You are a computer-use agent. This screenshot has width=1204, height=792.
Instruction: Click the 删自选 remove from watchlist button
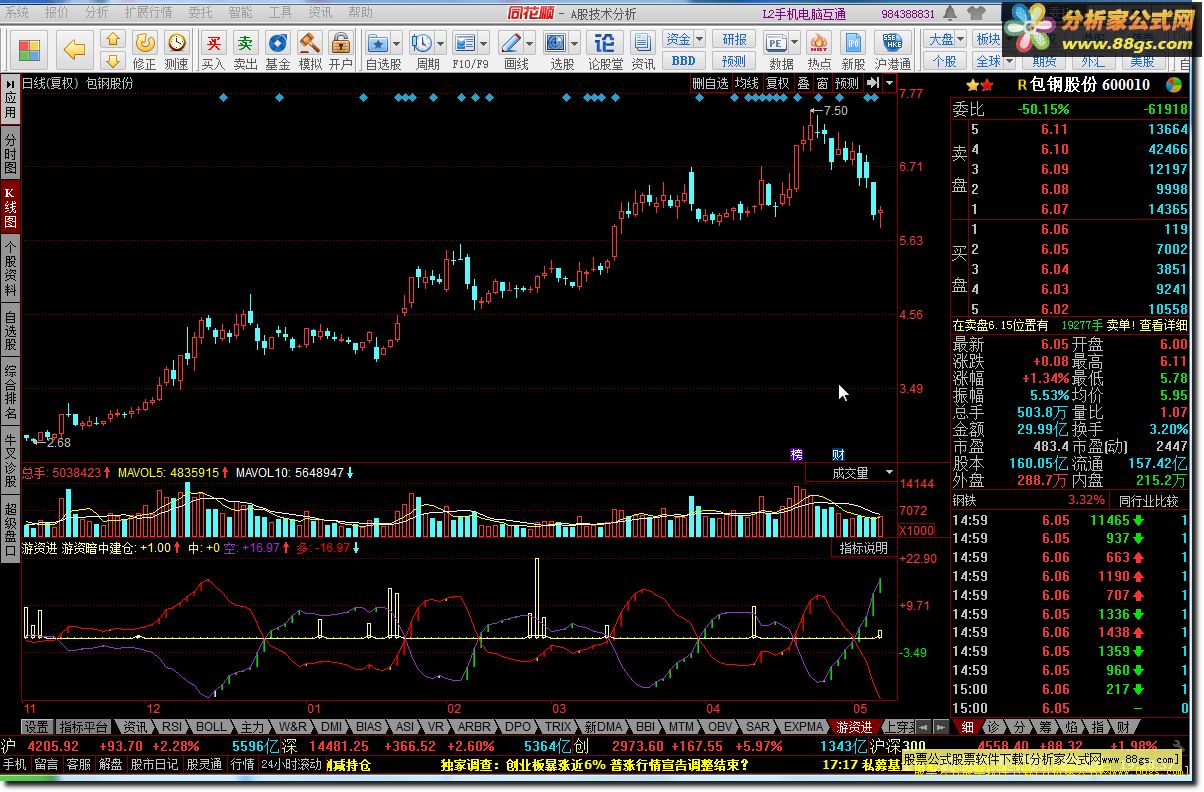point(710,84)
